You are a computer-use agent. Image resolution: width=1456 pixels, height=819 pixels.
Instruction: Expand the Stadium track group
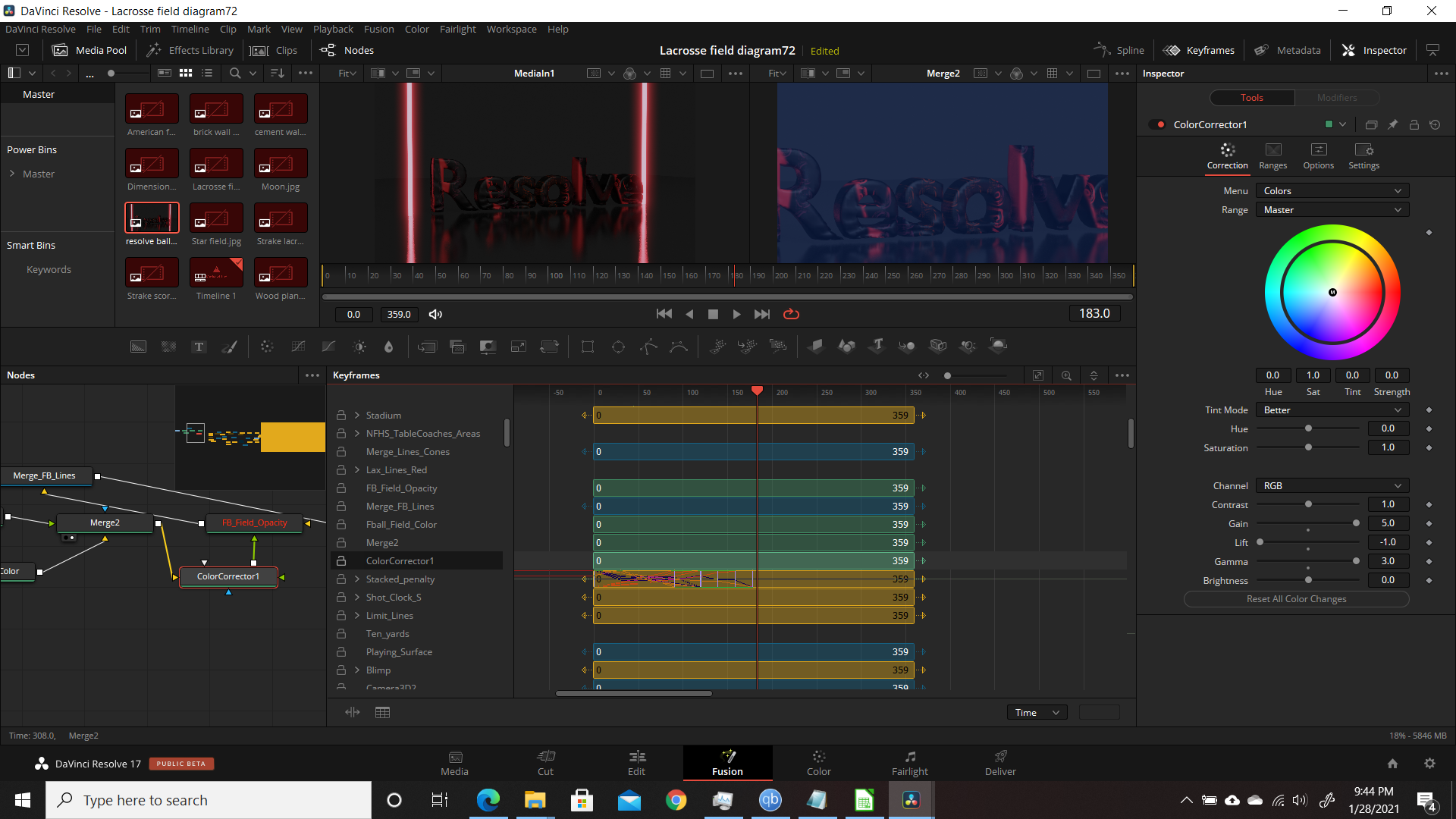[357, 416]
